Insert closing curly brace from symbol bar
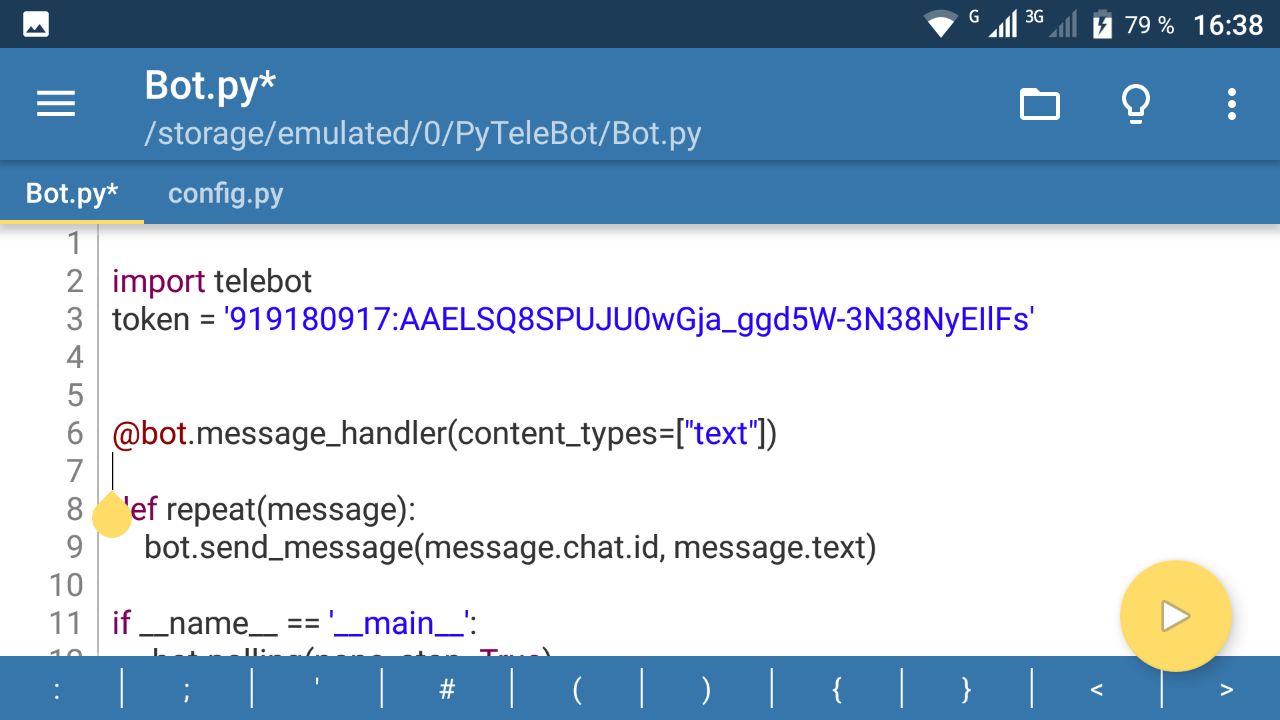The height and width of the screenshot is (720, 1280). coord(966,689)
